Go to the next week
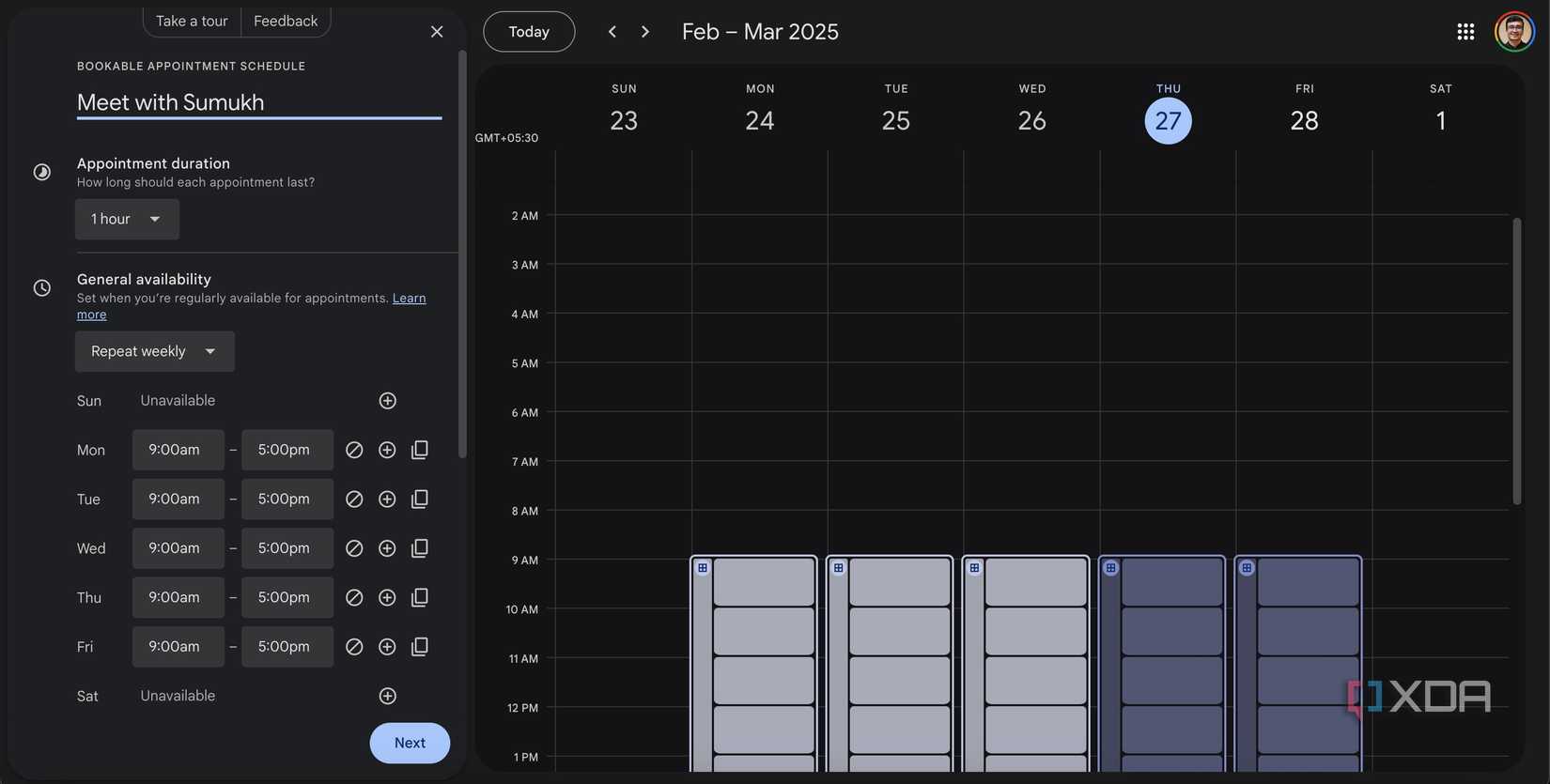Image resolution: width=1550 pixels, height=784 pixels. 645,32
